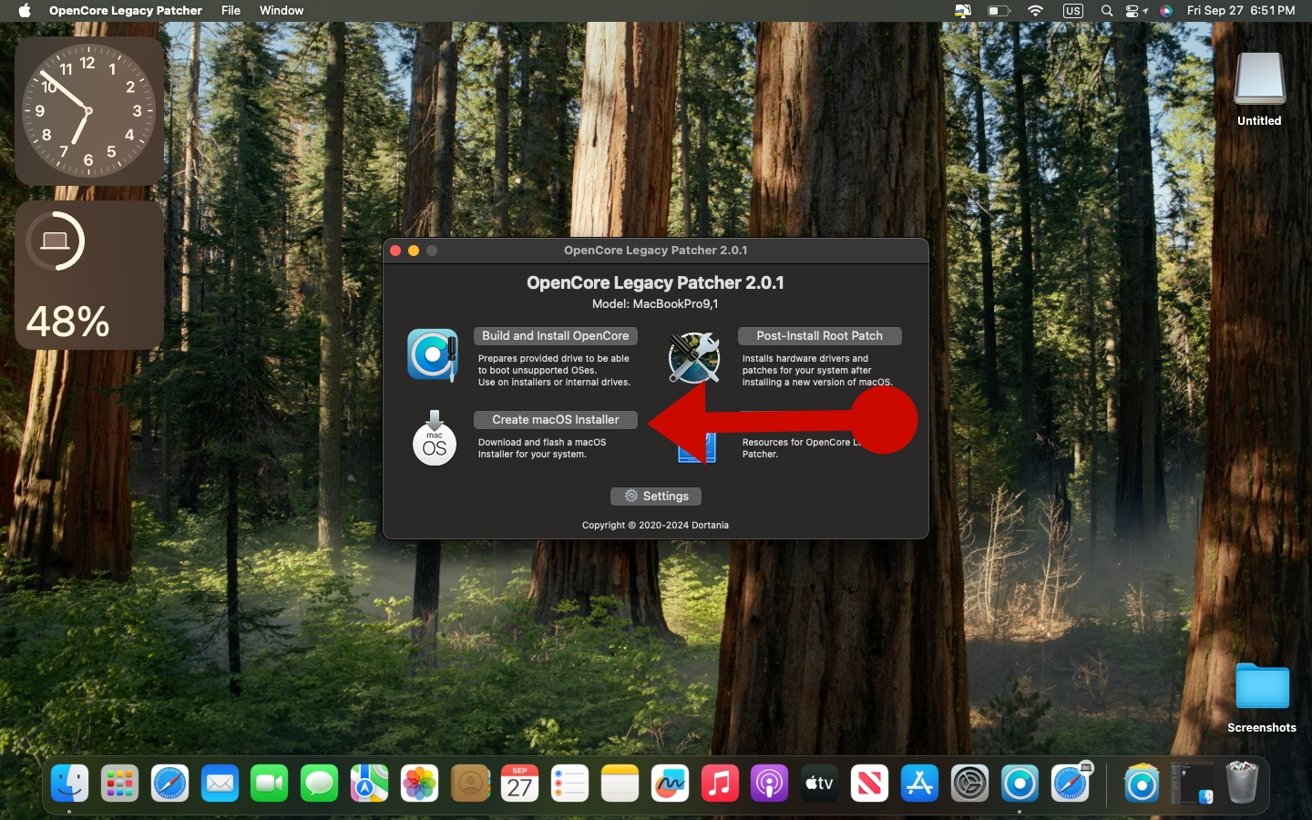This screenshot has height=820, width=1312.
Task: Click the screen mirroring display icon
Action: 963,10
